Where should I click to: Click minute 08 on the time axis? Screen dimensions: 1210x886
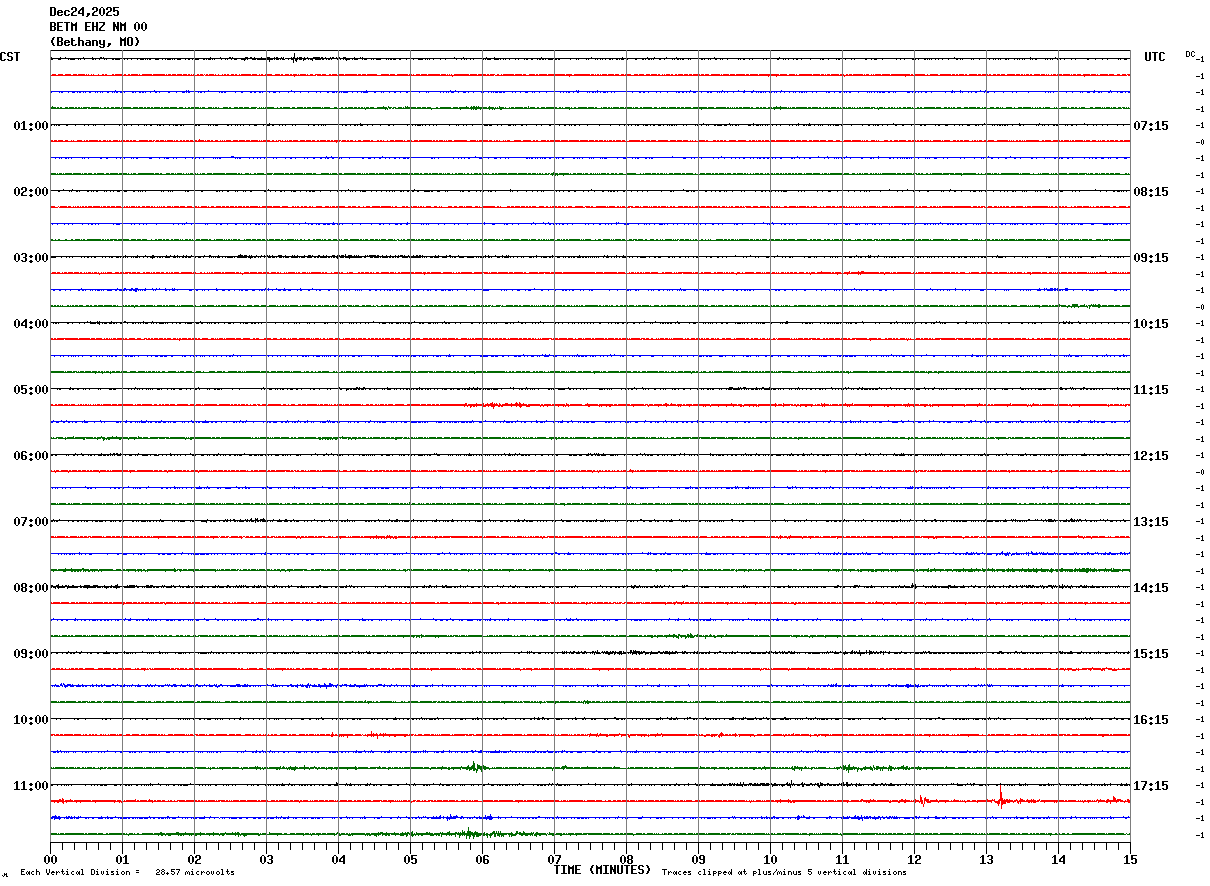pos(626,859)
